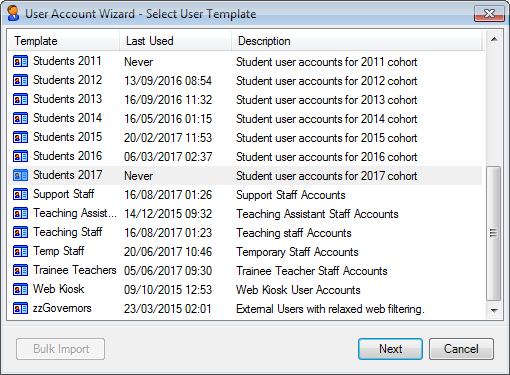Click the 16/09/2016 11:32 date cell
The width and height of the screenshot is (510, 375).
pyautogui.click(x=168, y=100)
